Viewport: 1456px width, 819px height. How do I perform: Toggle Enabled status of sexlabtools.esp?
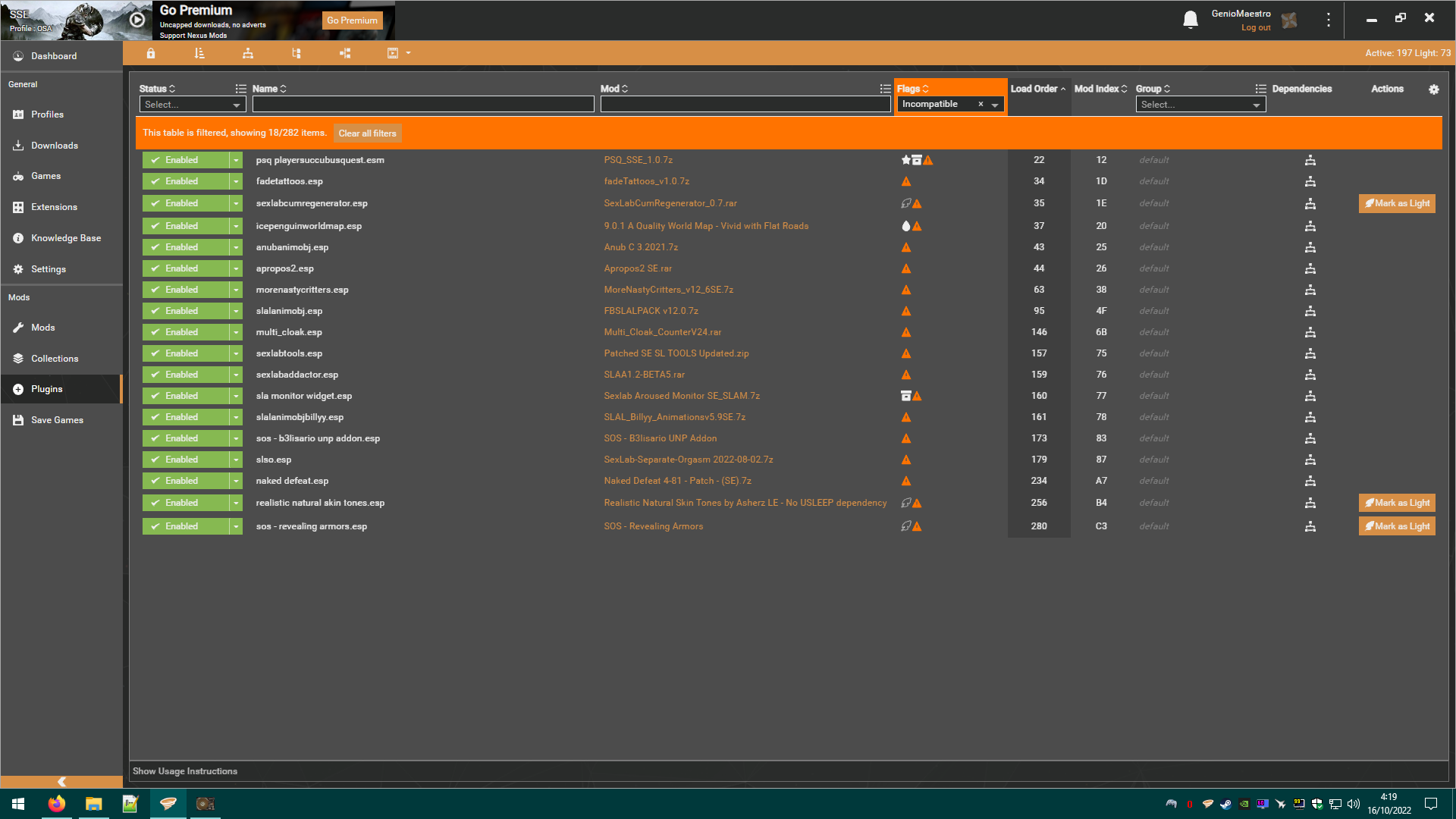[x=186, y=353]
